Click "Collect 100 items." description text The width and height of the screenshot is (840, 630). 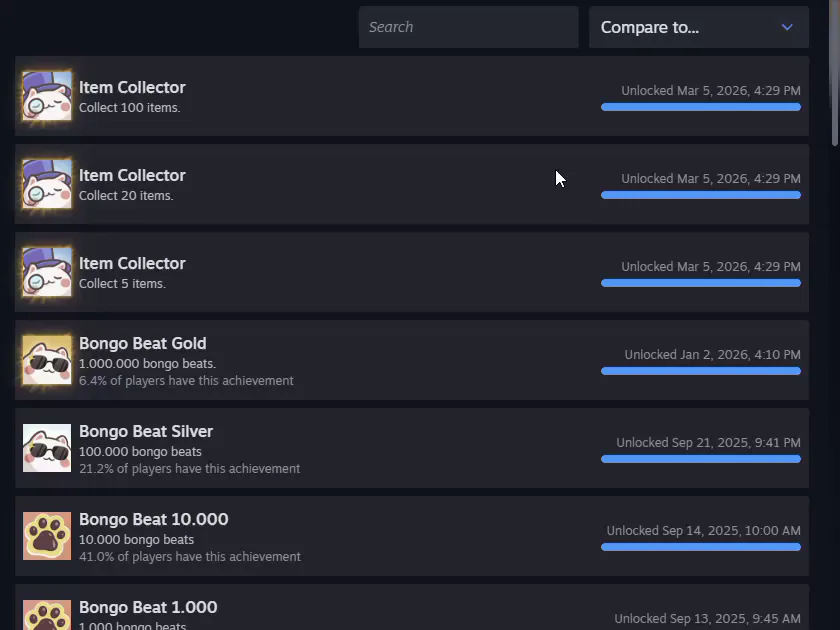130,108
